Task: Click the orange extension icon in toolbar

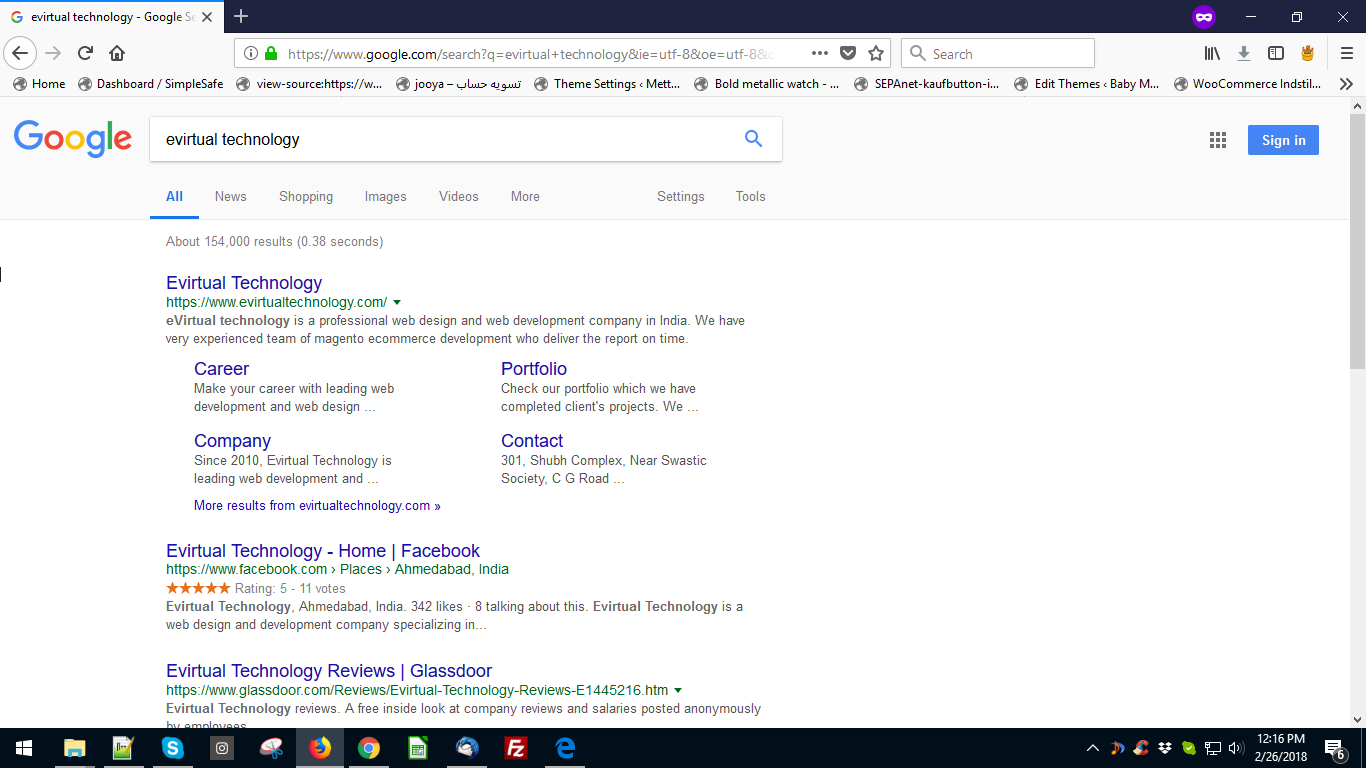Action: coord(1307,53)
